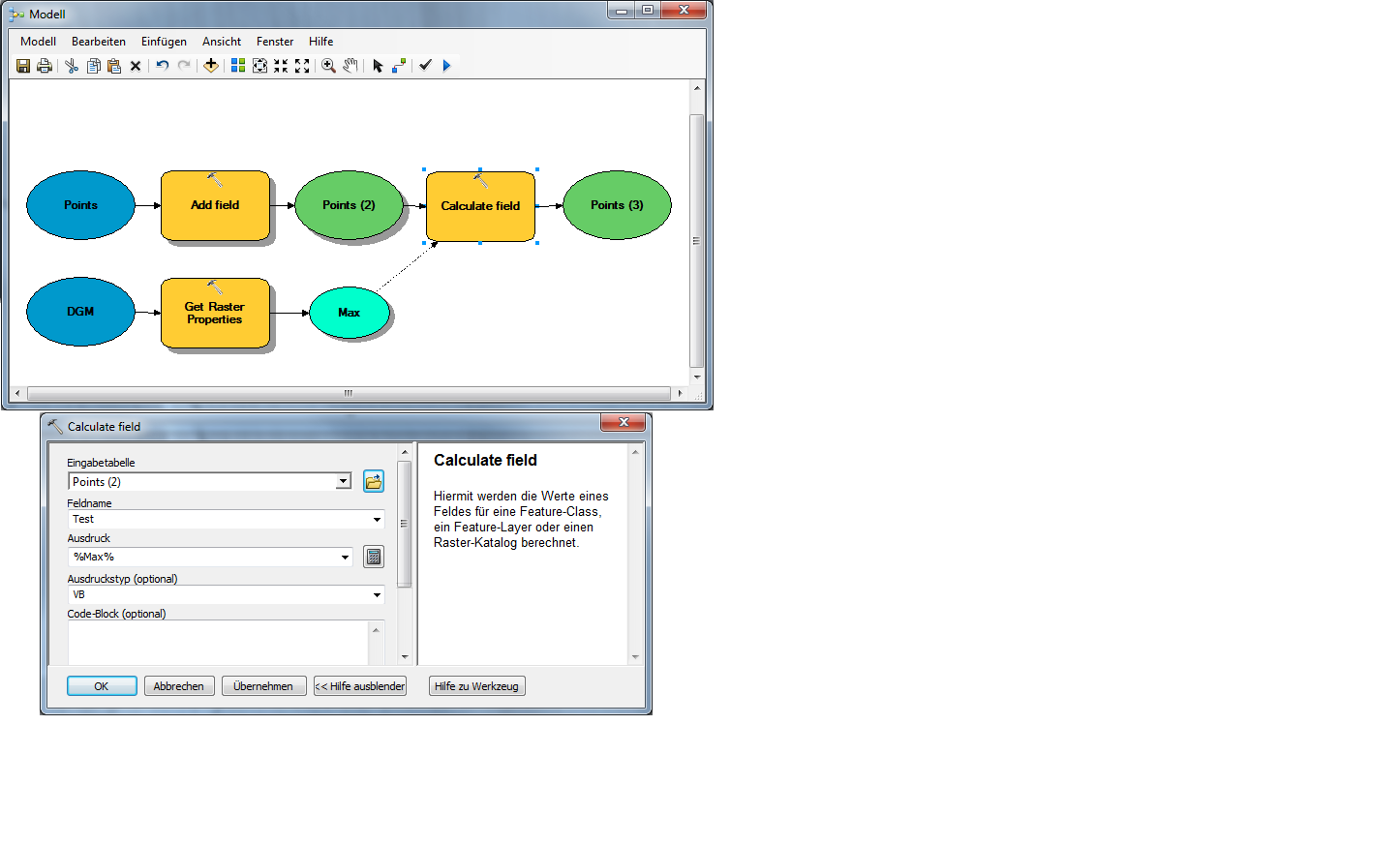This screenshot has height=846, width=1400.
Task: Select the cyan Max variable ellipse
Action: tap(350, 313)
